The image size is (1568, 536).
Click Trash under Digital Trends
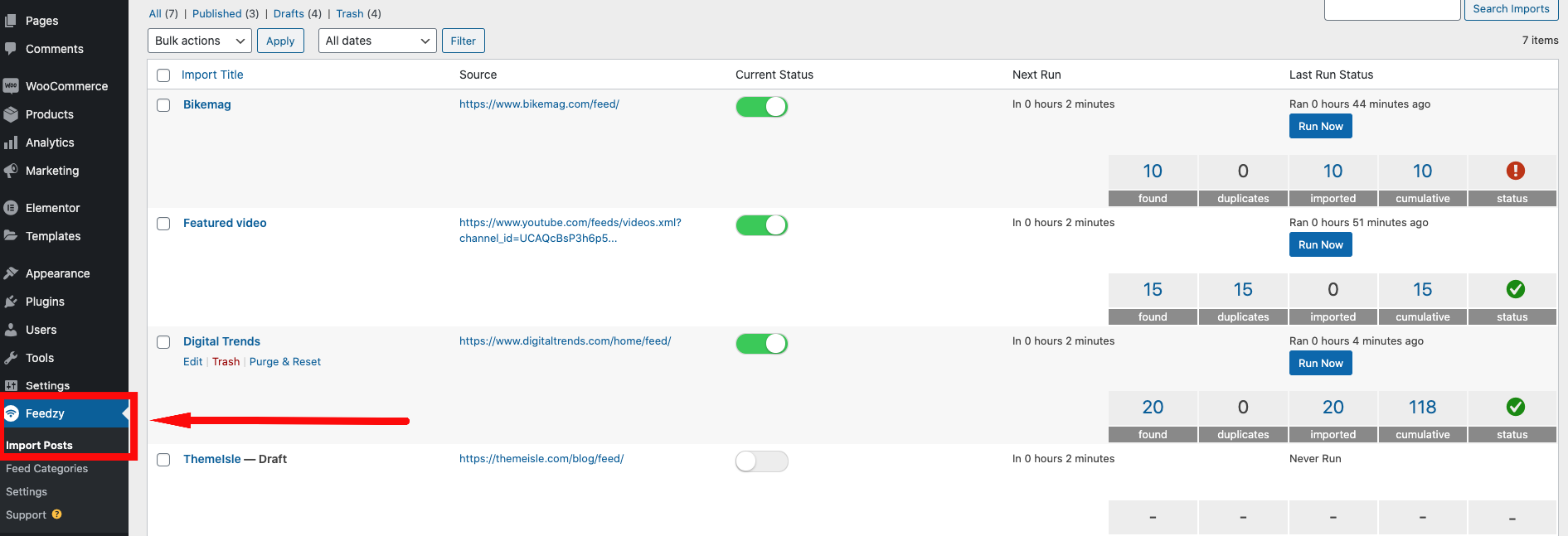226,362
